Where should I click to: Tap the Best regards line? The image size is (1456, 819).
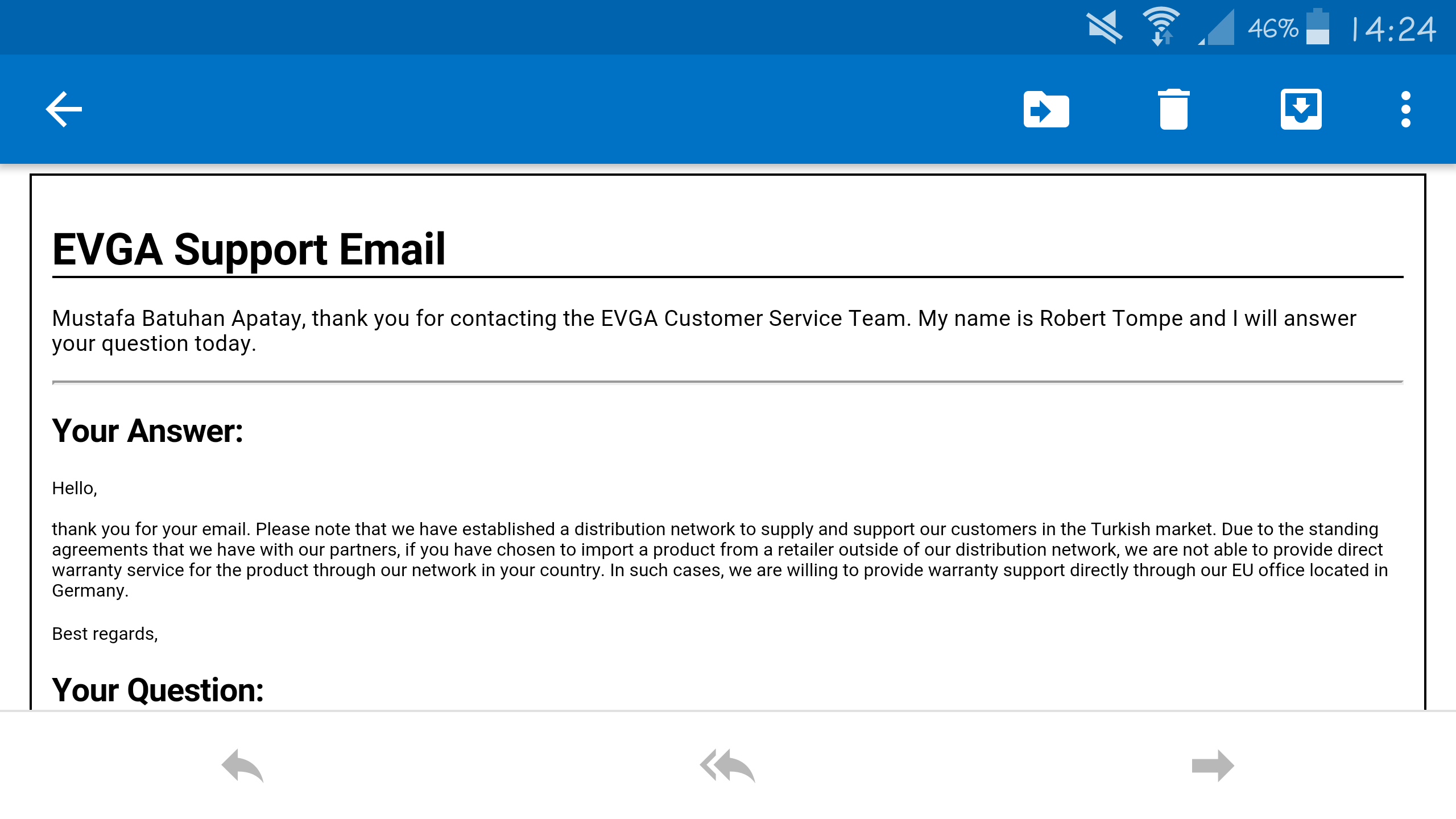pos(105,634)
